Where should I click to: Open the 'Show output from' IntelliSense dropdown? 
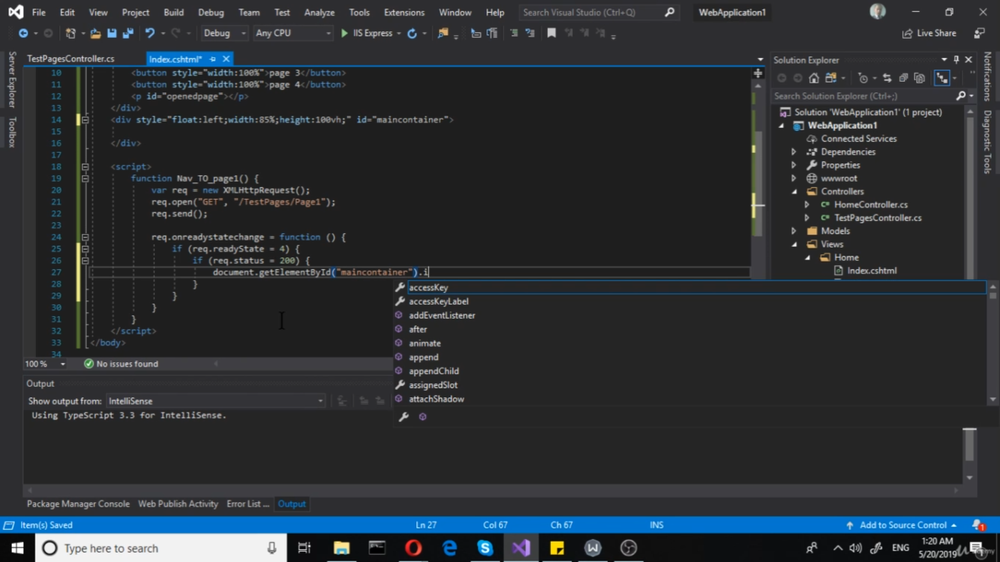pyautogui.click(x=215, y=401)
